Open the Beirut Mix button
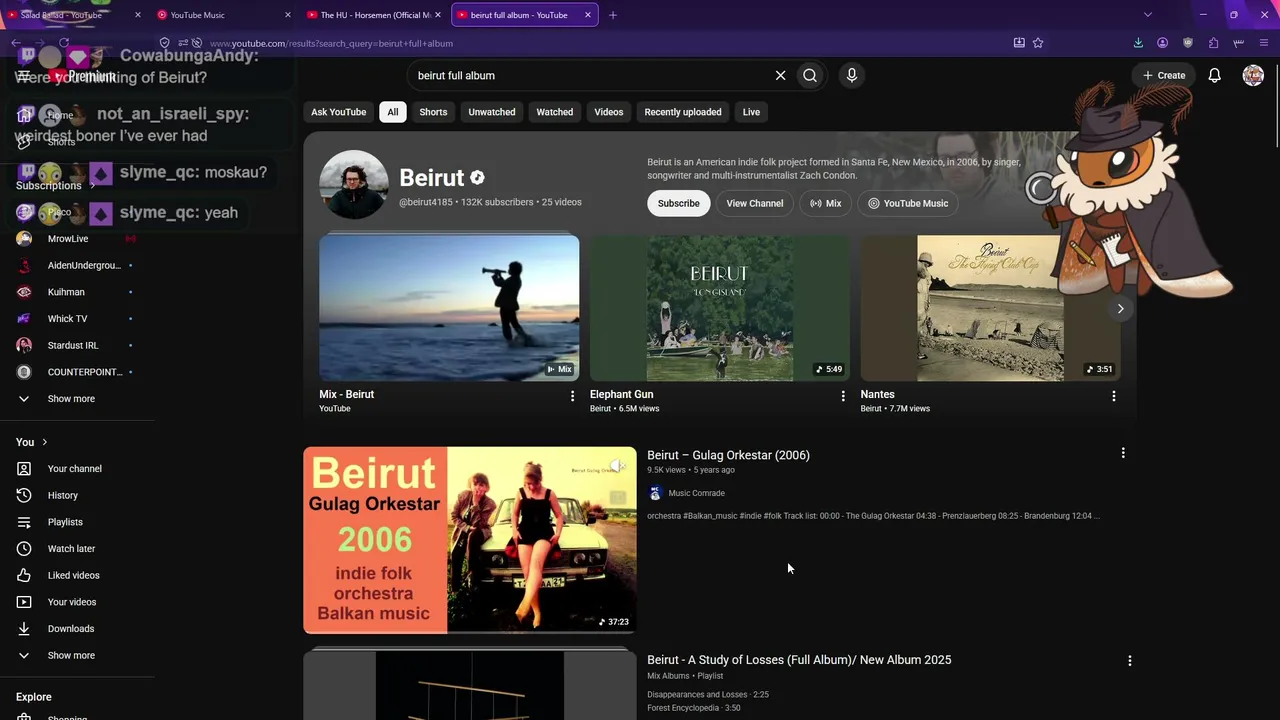The width and height of the screenshot is (1280, 720). pyautogui.click(x=825, y=203)
